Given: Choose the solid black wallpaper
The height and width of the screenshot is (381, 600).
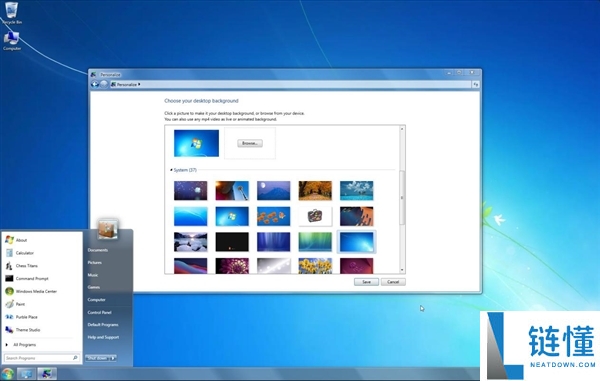Looking at the screenshot, I should 232,242.
